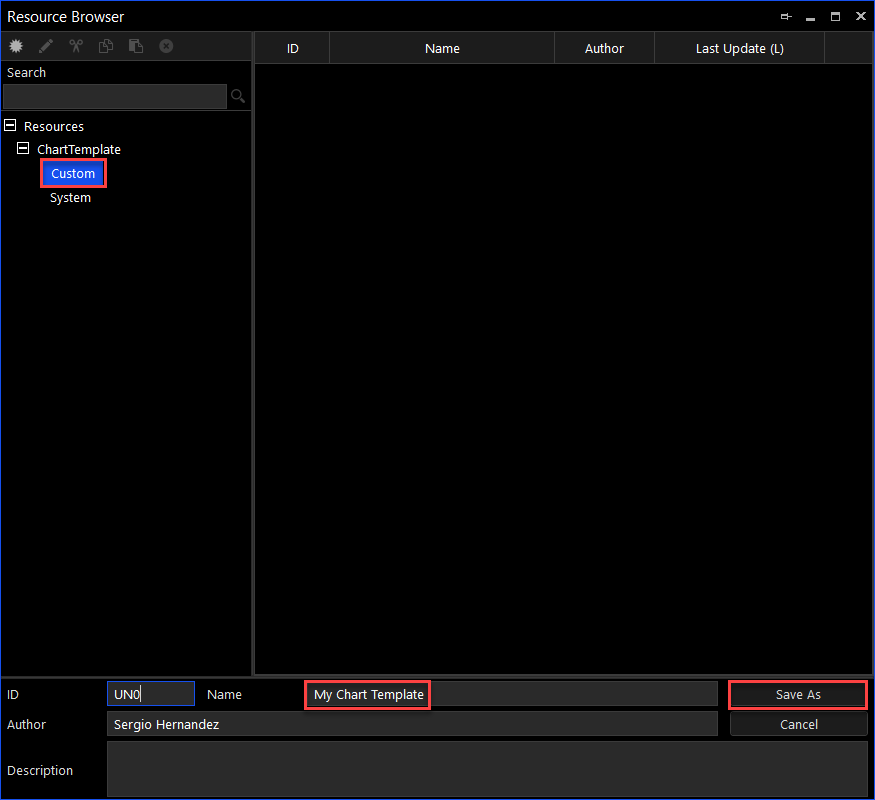Select the Cut scissors icon

pos(76,46)
